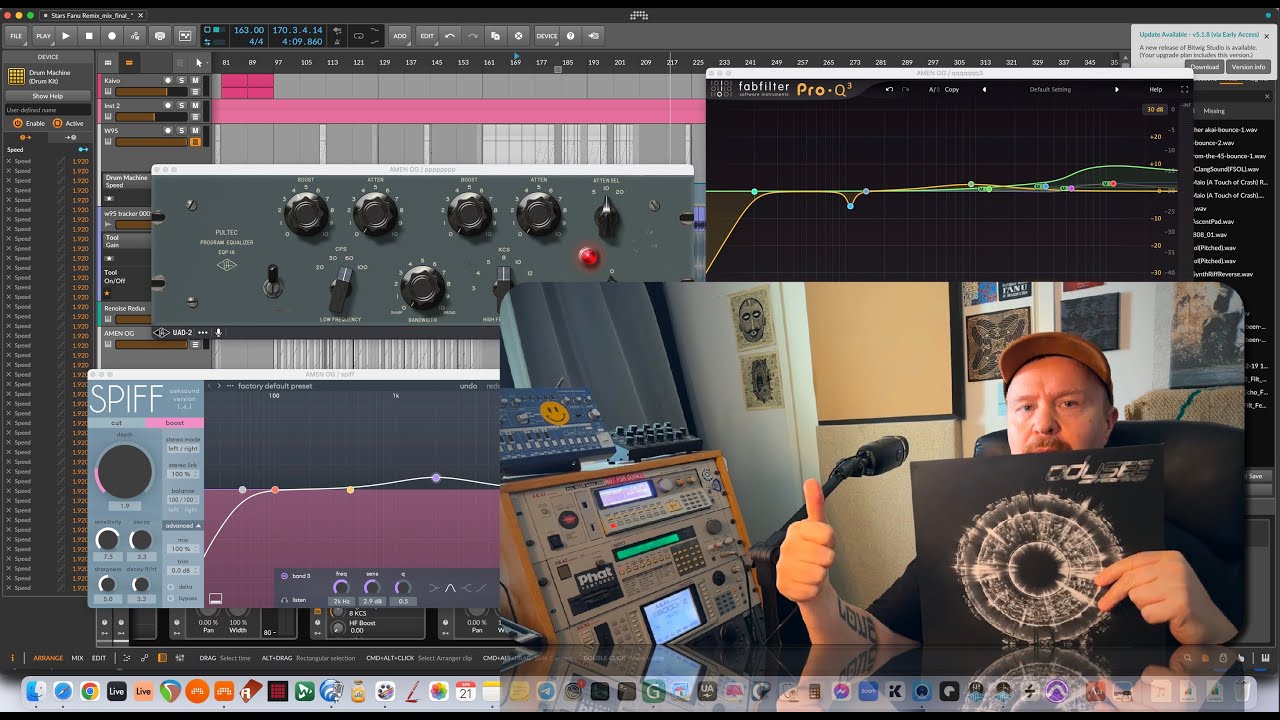Select the pointer tool in arranger header

pos(199,62)
